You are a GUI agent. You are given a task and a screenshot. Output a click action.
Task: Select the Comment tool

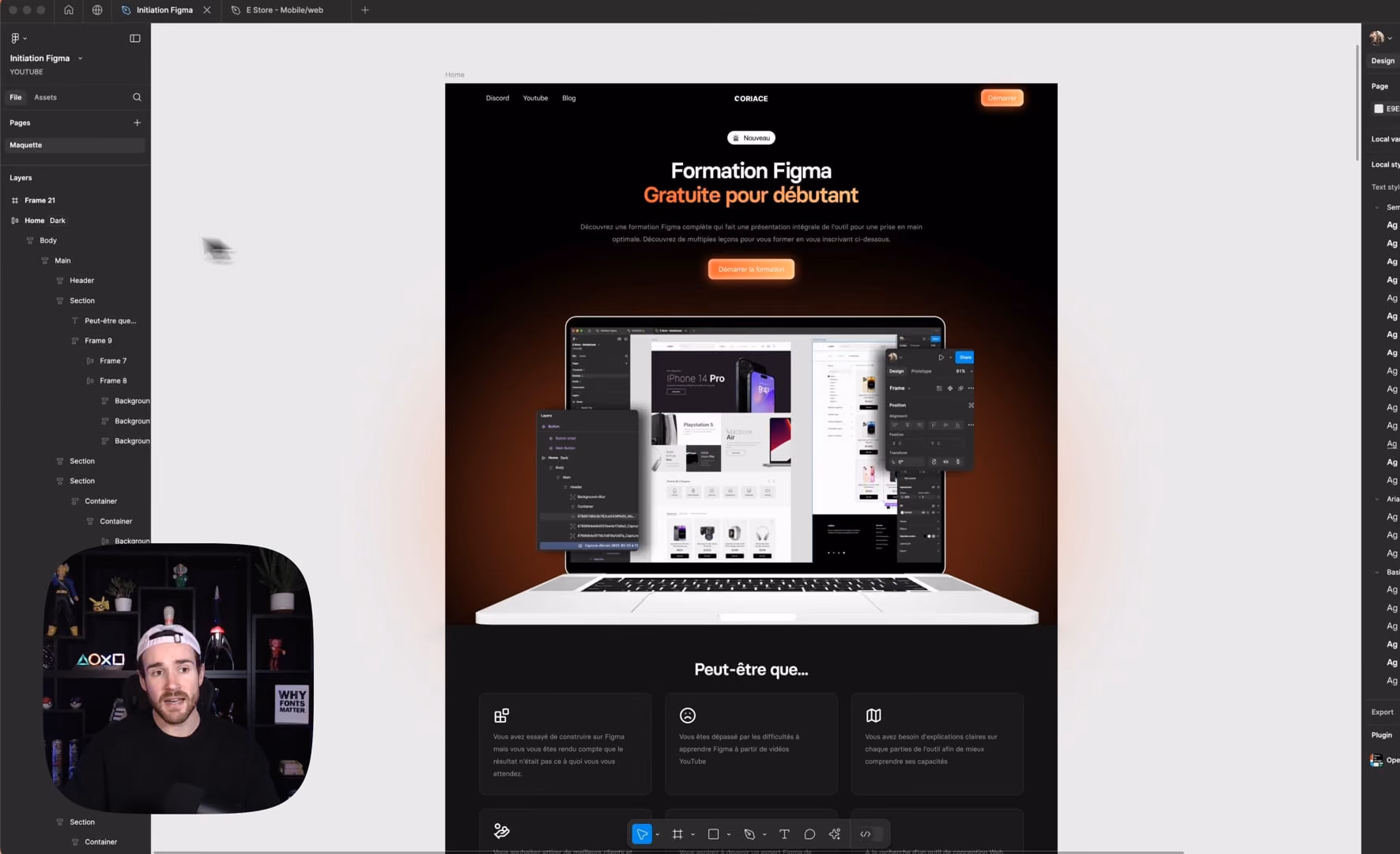tap(809, 833)
